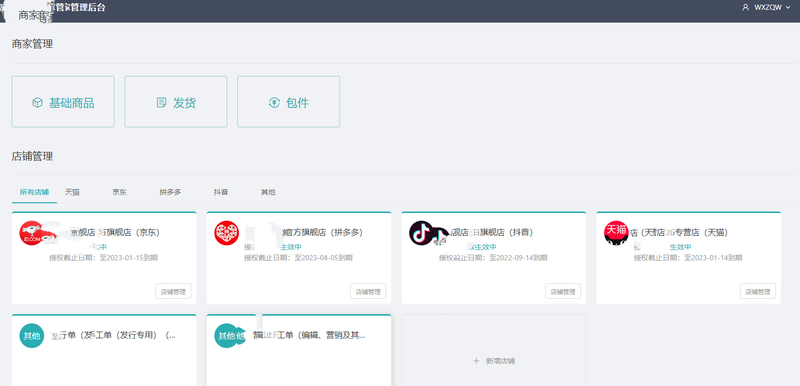Switch to the 抖音 tab

coord(221,192)
